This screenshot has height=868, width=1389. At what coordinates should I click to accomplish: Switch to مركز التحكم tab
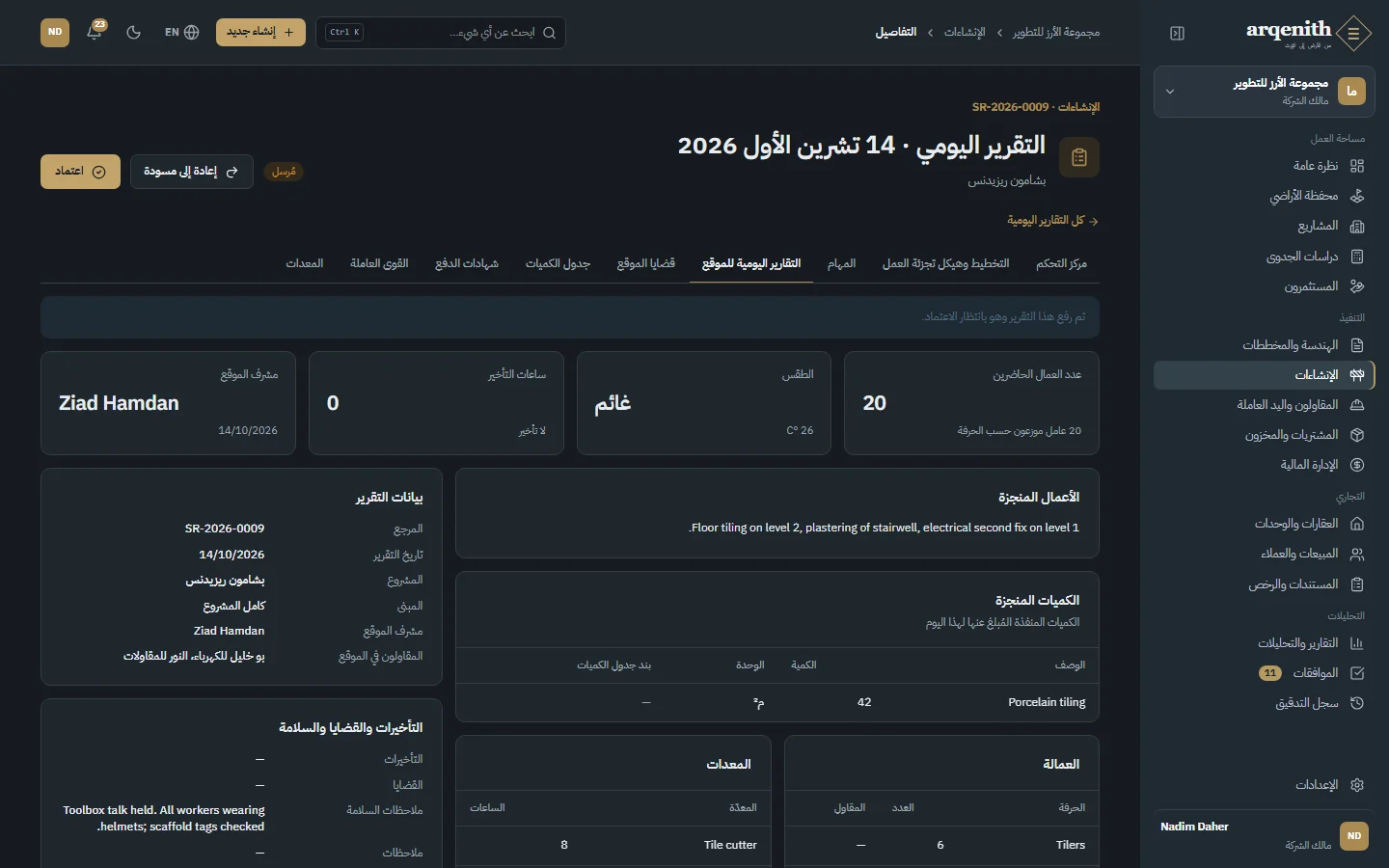click(1061, 263)
